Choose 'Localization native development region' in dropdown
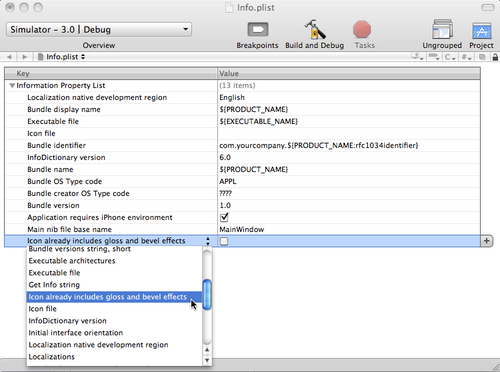Viewport: 500px width, 372px height. pyautogui.click(x=114, y=345)
